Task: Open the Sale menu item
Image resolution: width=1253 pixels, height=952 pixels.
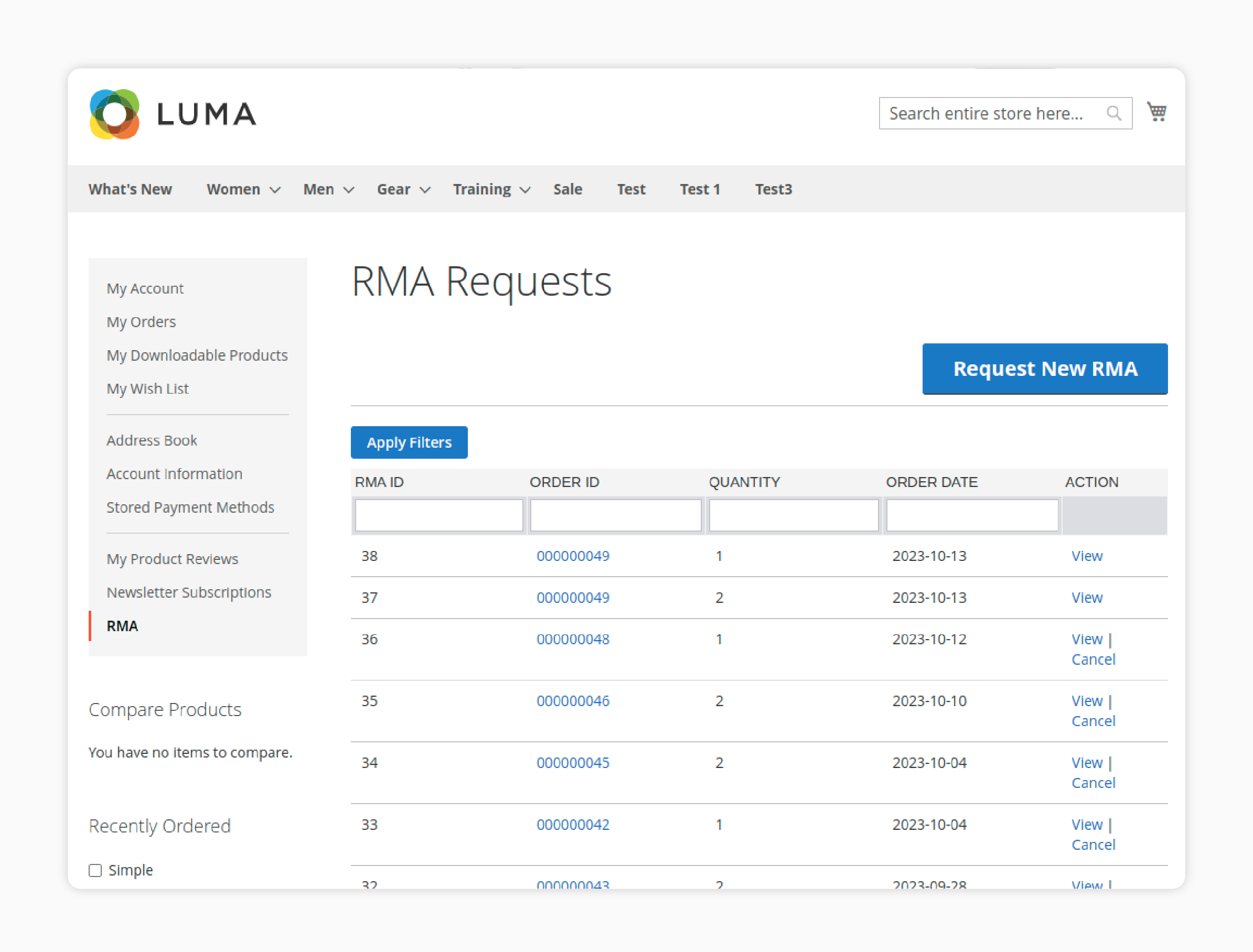Action: 567,189
